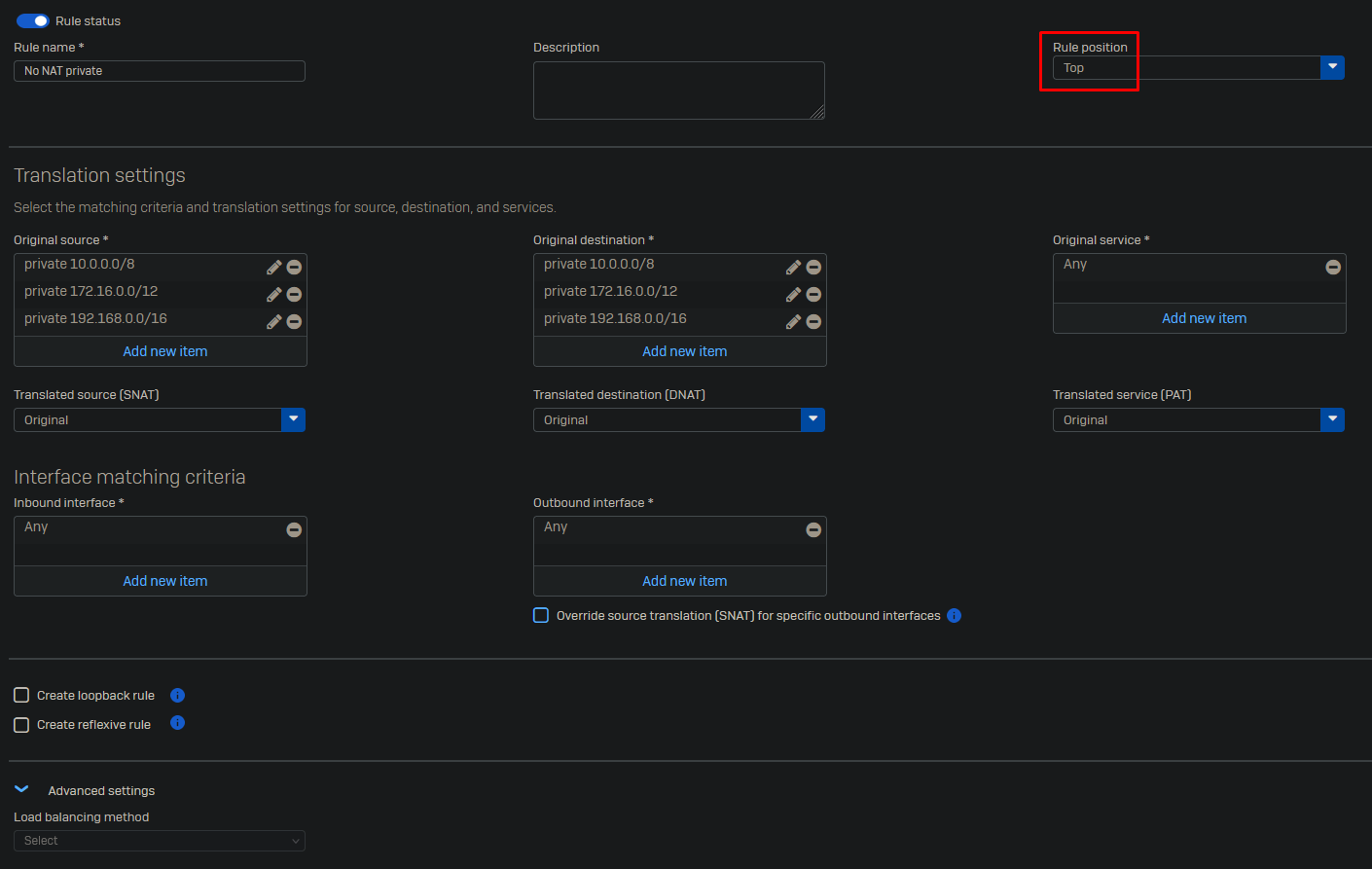Open Translated source (SNAT) dropdown
The image size is (1372, 869).
coord(293,419)
